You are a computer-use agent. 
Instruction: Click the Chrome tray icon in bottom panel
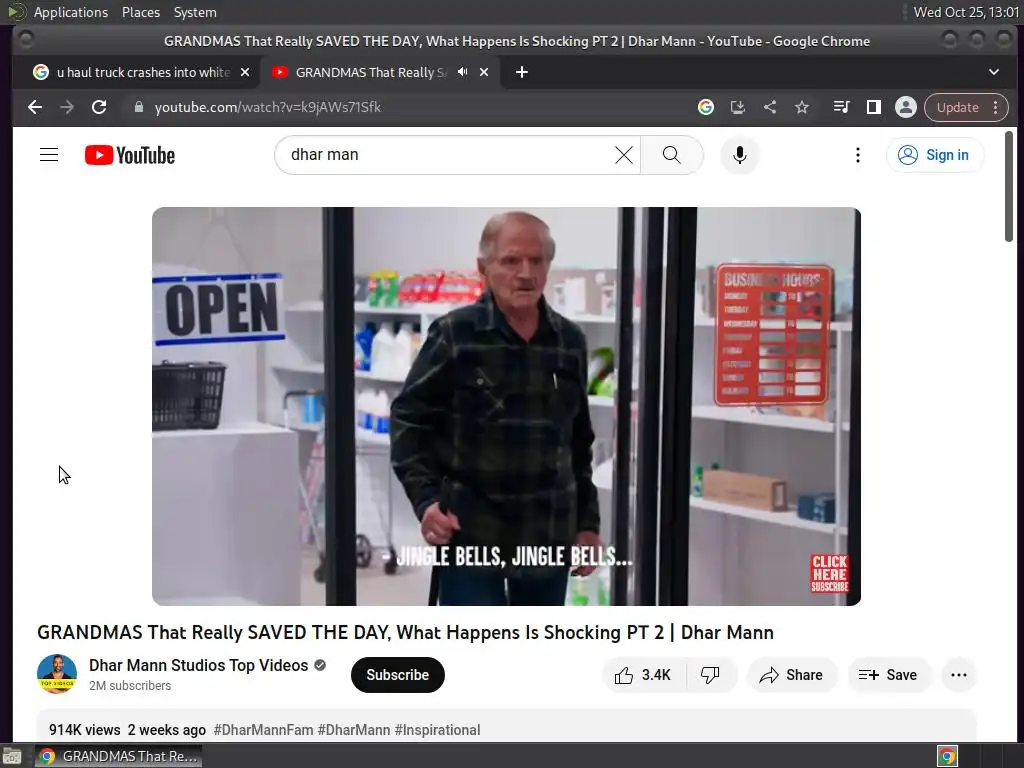pyautogui.click(x=947, y=756)
